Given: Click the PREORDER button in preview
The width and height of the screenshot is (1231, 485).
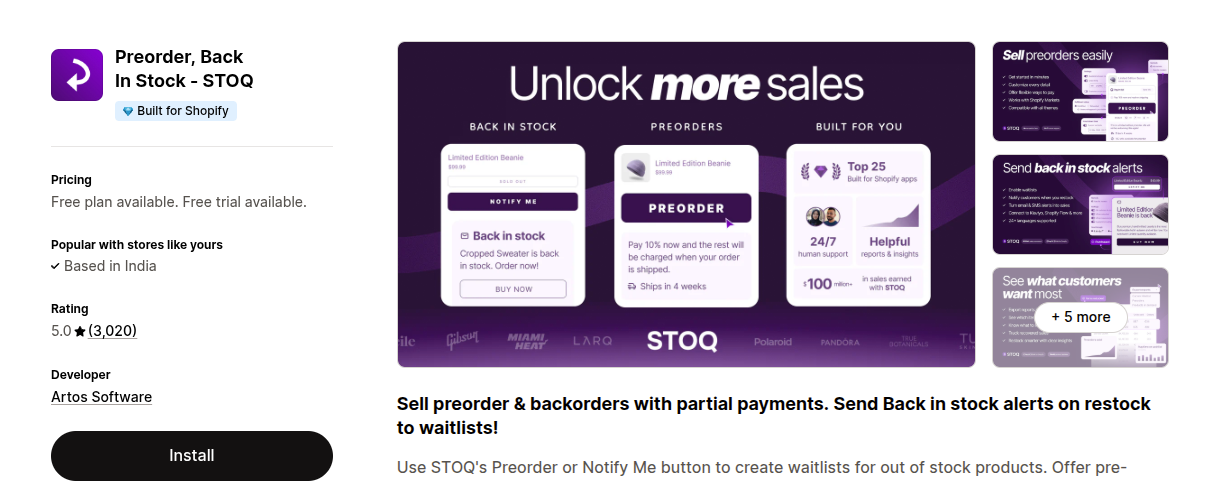Looking at the screenshot, I should (686, 208).
